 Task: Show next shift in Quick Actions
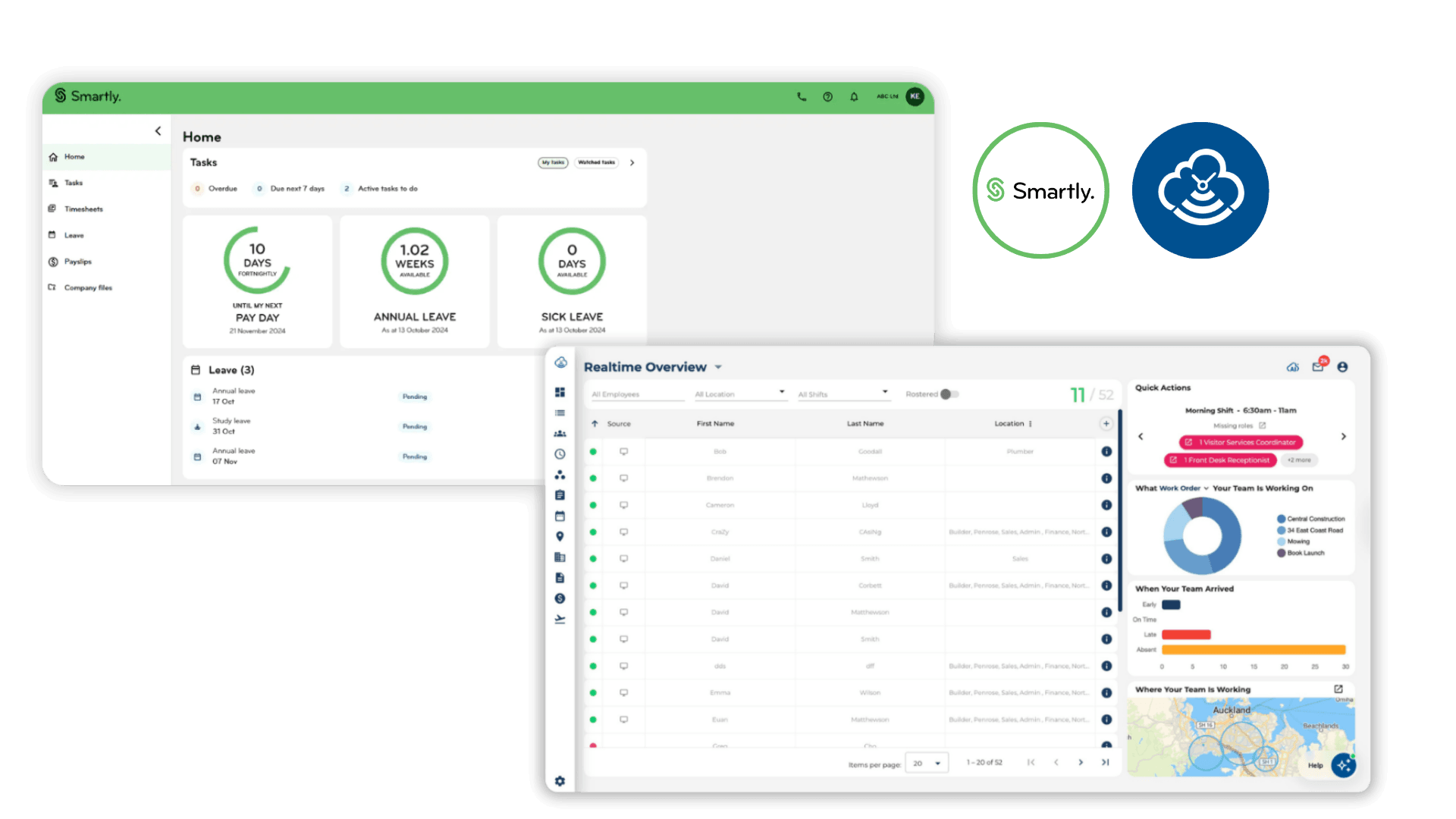[1344, 437]
